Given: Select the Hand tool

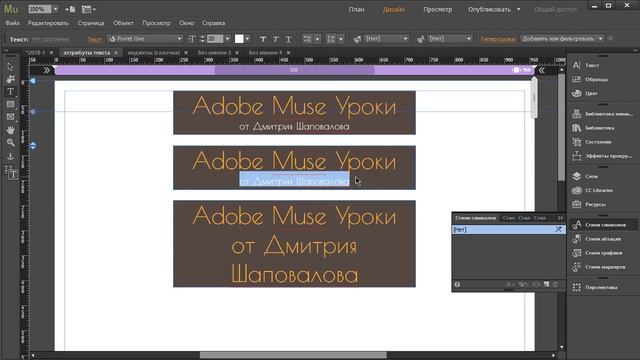Looking at the screenshot, I should 10,130.
